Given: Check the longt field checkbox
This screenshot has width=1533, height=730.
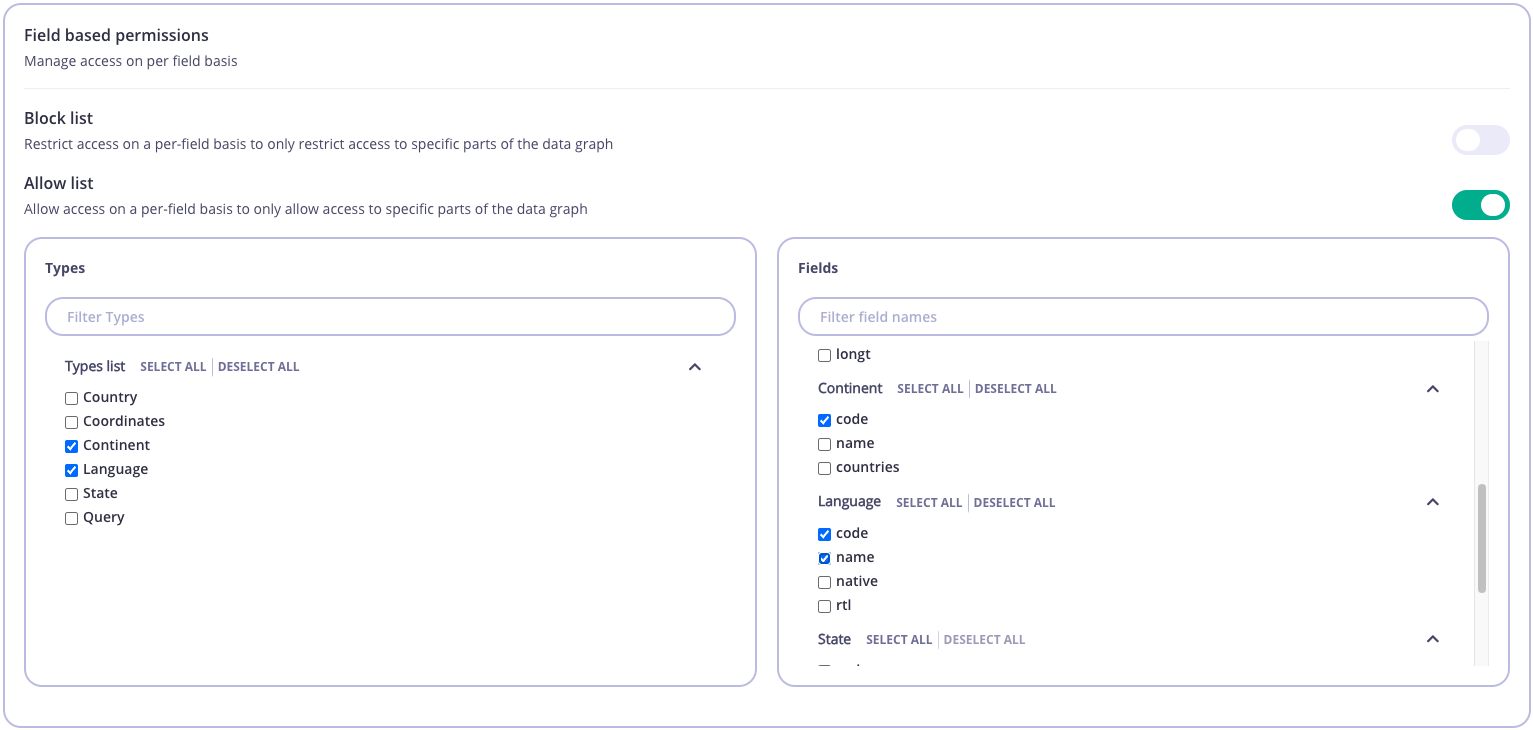Looking at the screenshot, I should click(x=824, y=354).
